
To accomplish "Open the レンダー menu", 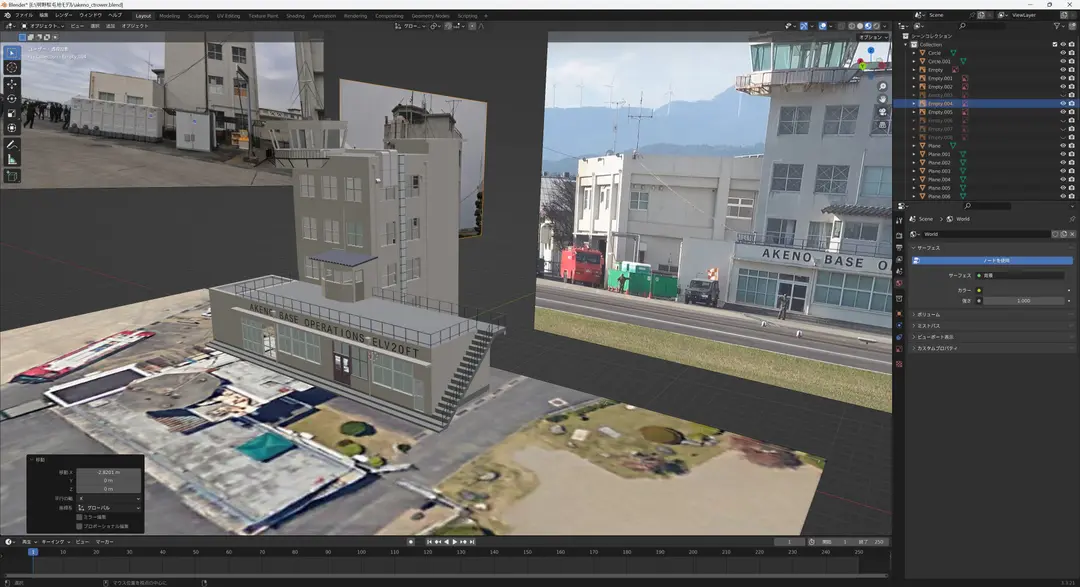I will click(63, 15).
